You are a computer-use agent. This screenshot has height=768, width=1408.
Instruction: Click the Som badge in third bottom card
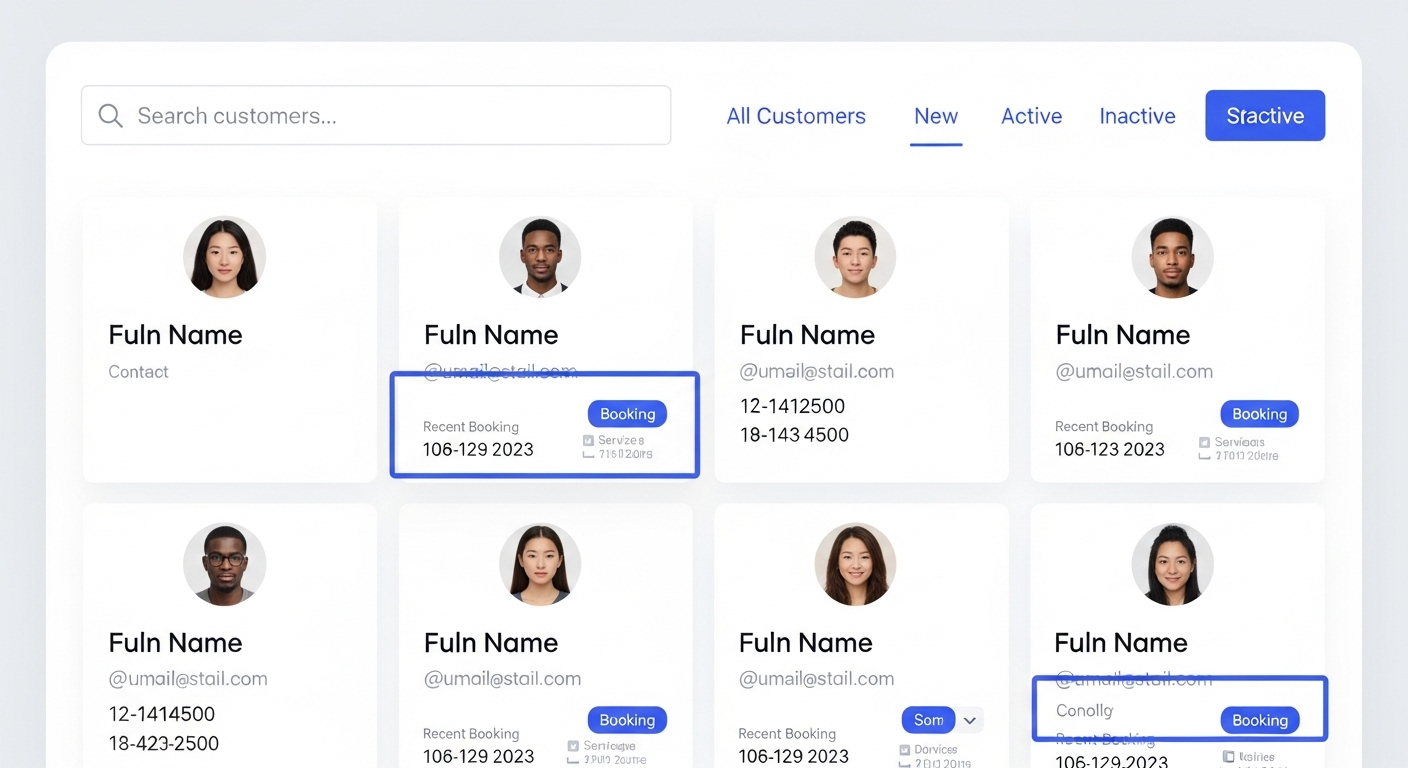[x=928, y=720]
